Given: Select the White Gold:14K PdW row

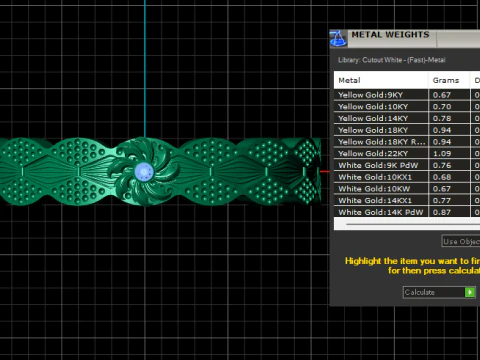Looking at the screenshot, I should point(407,212).
